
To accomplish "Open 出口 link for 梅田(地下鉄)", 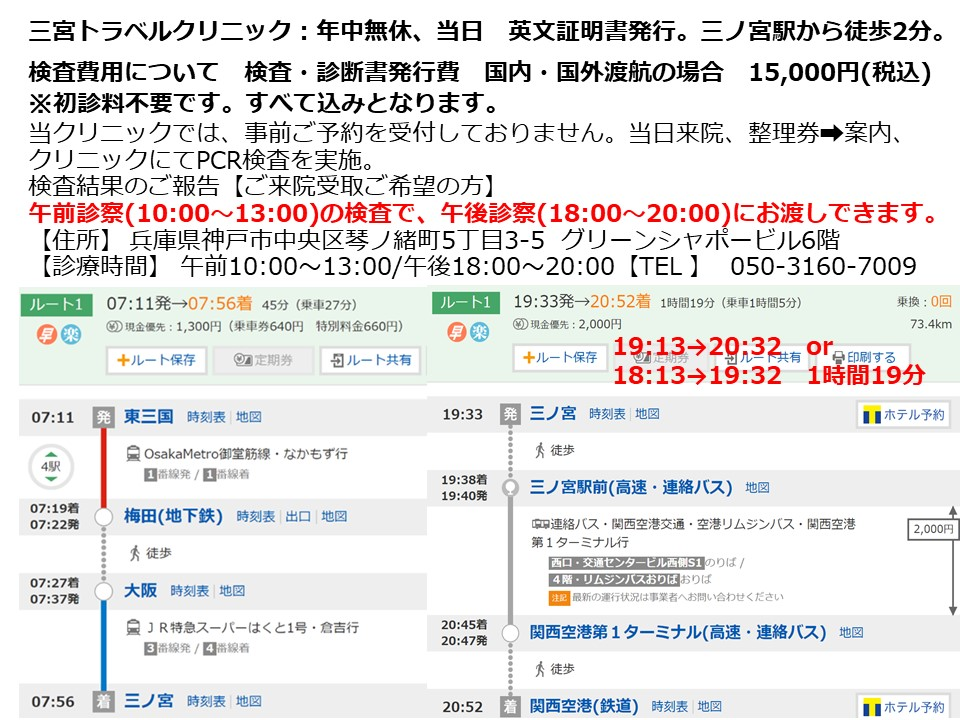I will point(298,517).
